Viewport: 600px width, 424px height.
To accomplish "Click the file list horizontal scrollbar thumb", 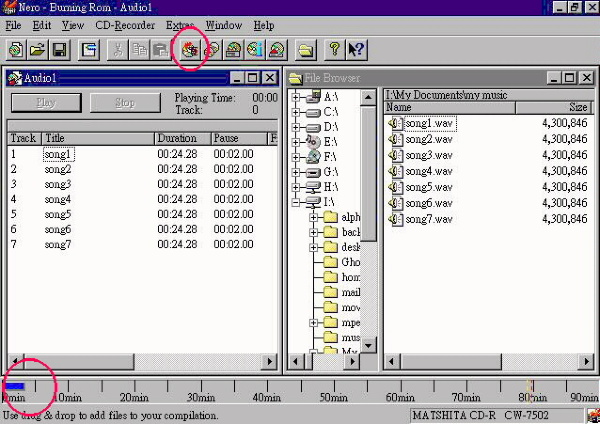I will (x=451, y=362).
